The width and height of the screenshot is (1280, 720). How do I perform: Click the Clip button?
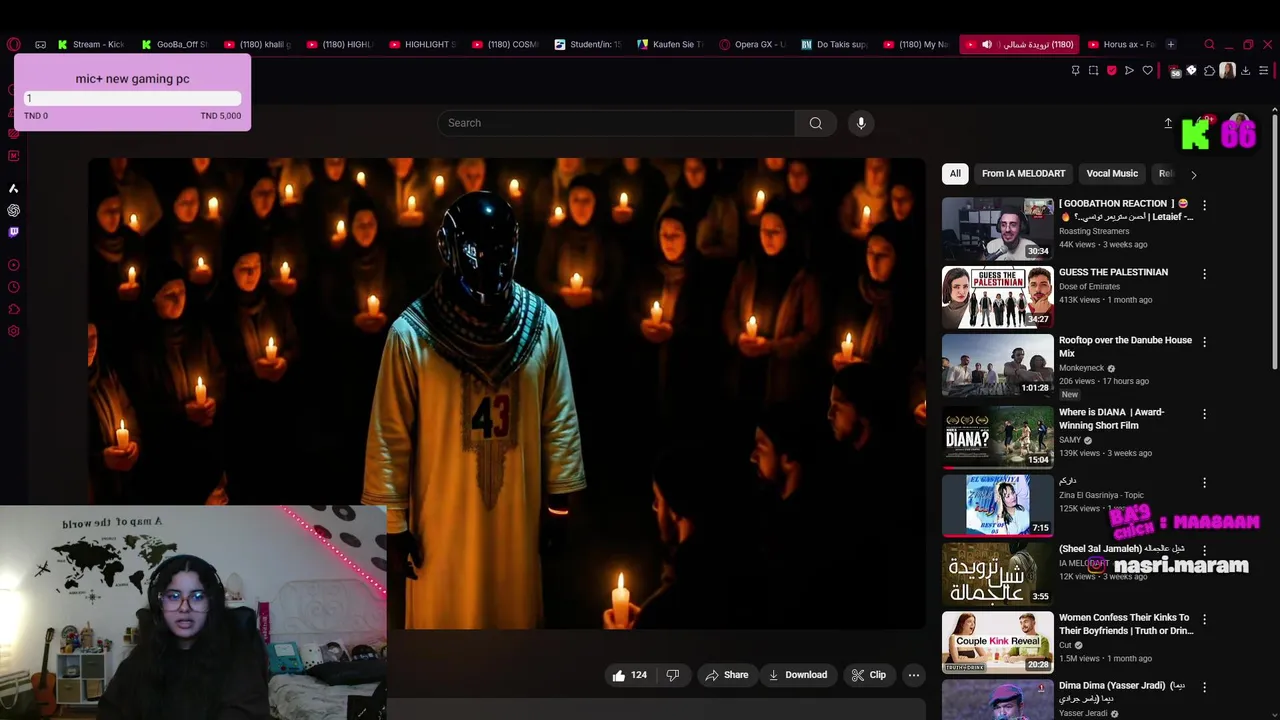click(x=868, y=675)
